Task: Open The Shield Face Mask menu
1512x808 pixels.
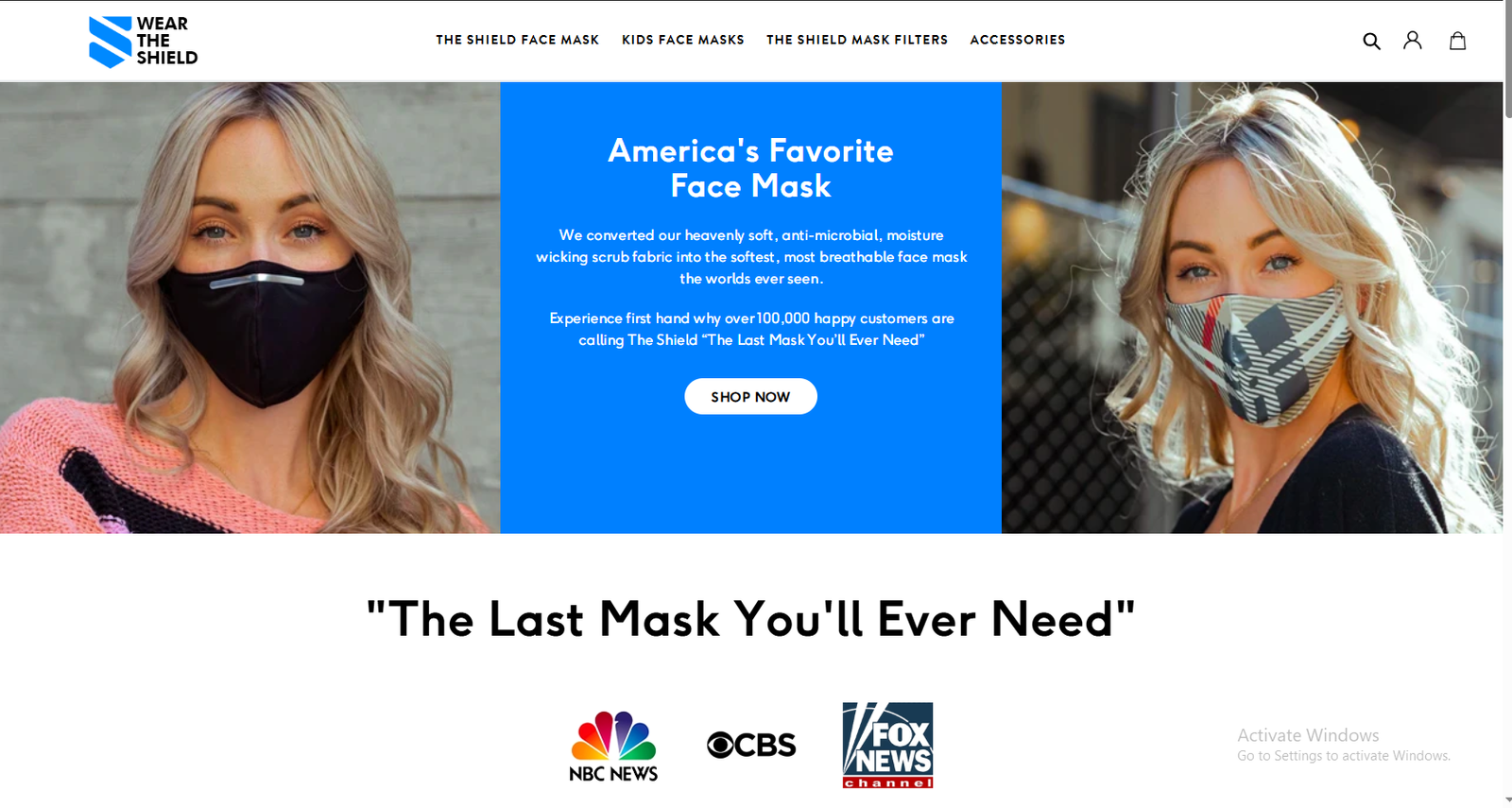Action: 518,40
